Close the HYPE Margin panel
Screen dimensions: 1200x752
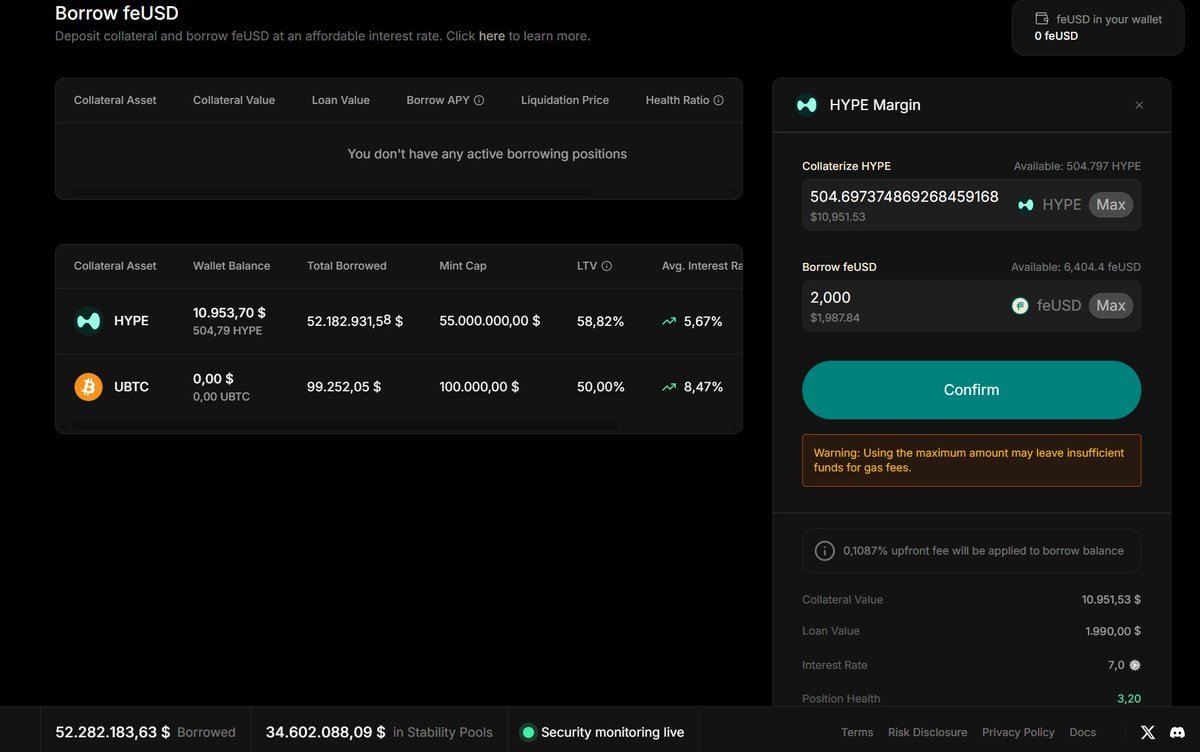click(1139, 105)
